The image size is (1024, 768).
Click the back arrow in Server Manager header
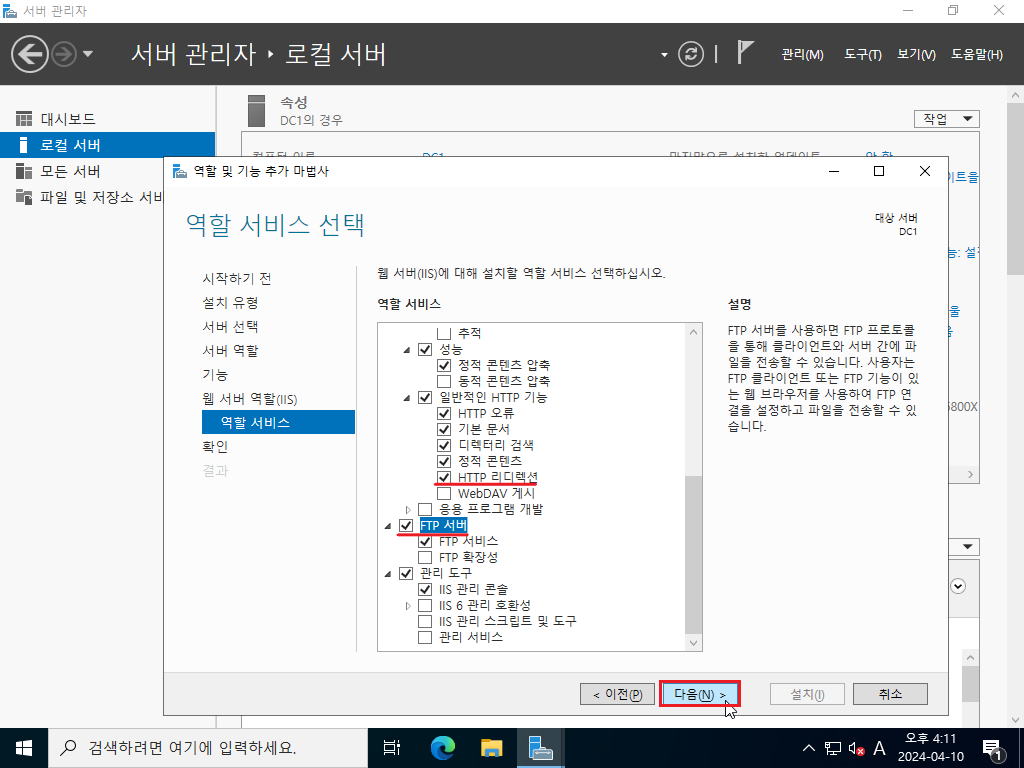29,54
